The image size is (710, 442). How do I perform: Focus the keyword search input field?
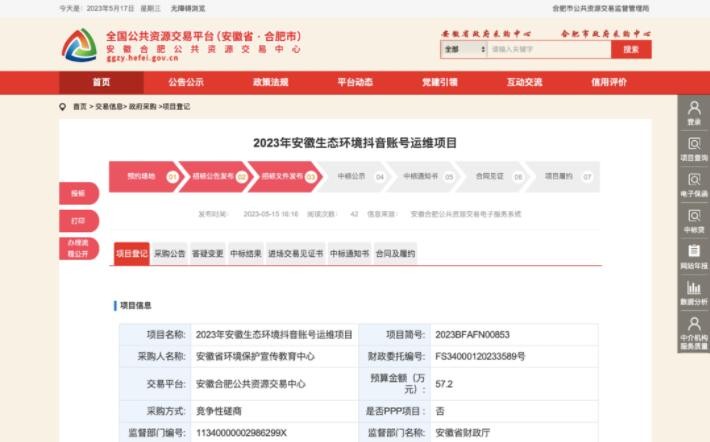click(549, 49)
